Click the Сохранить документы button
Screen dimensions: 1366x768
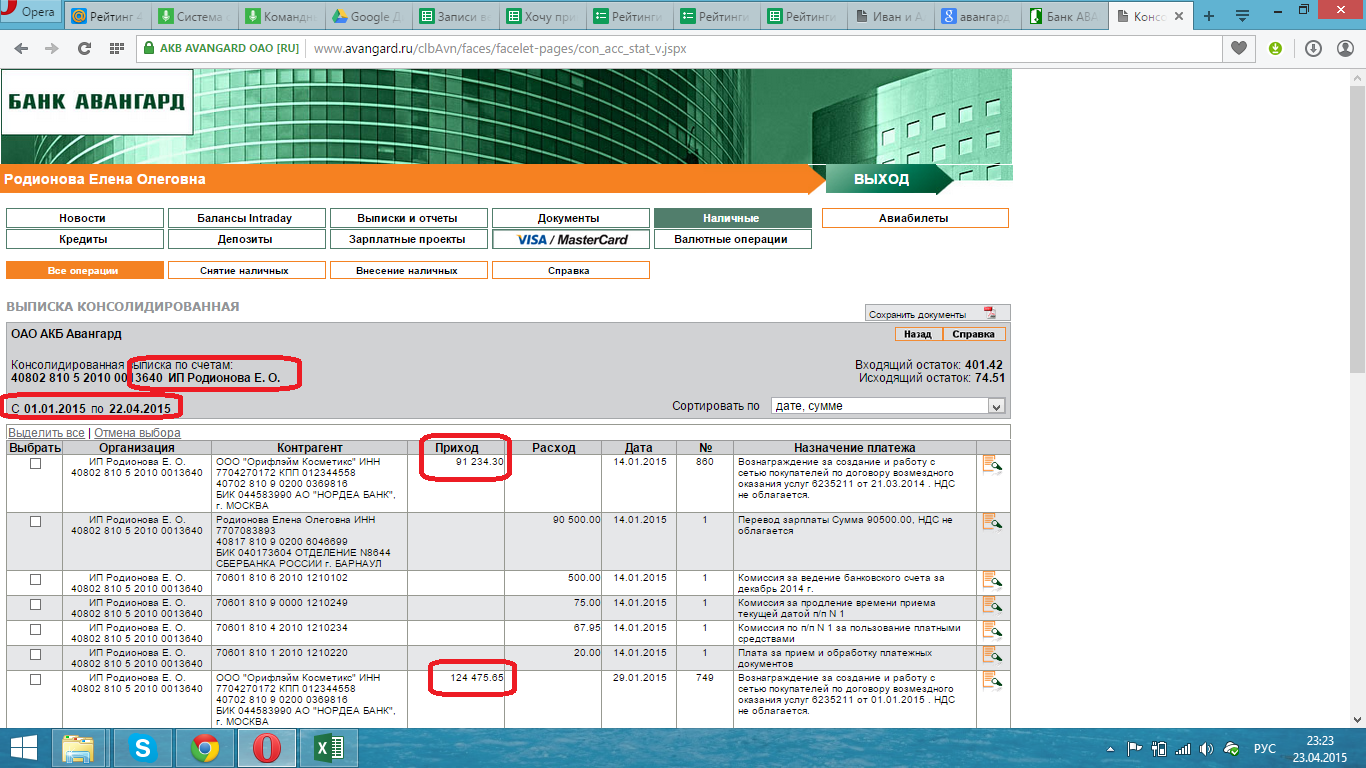coord(939,314)
